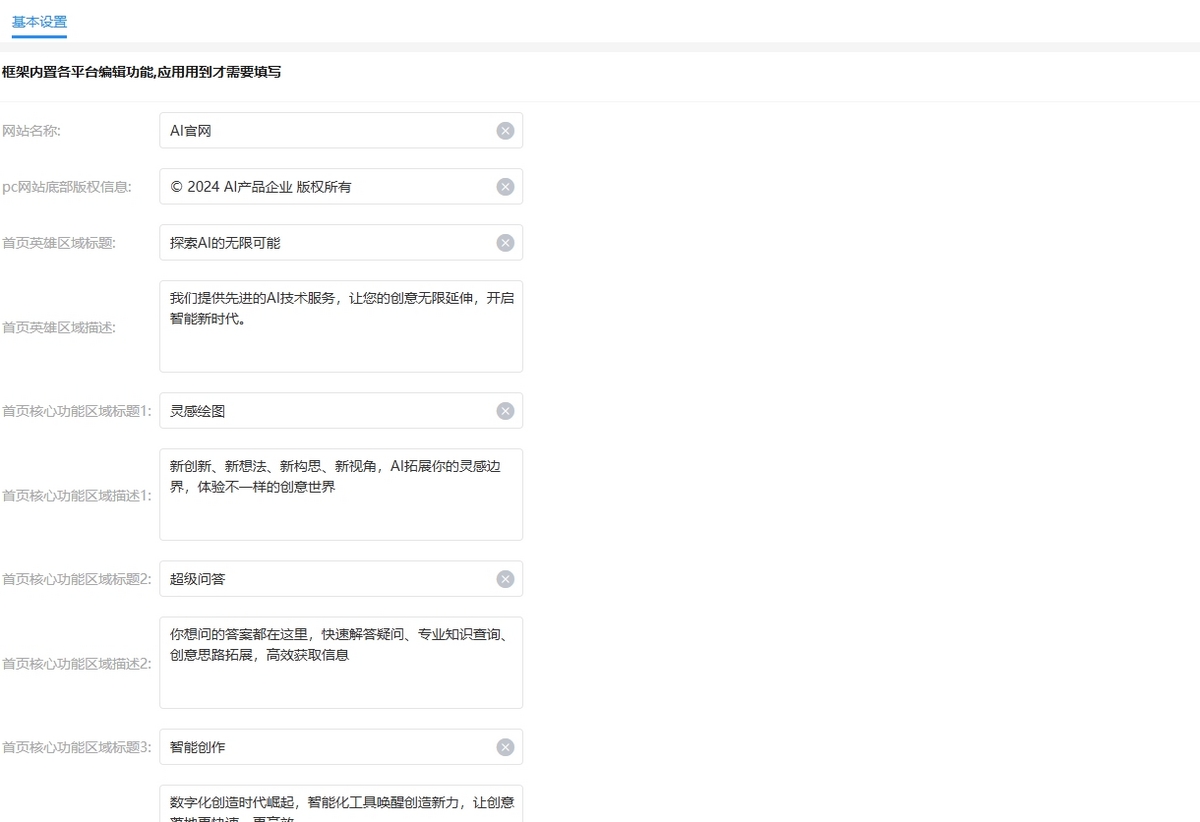The image size is (1200, 822).
Task: Clear the hero description textarea using its X icon
Action: coord(505,290)
